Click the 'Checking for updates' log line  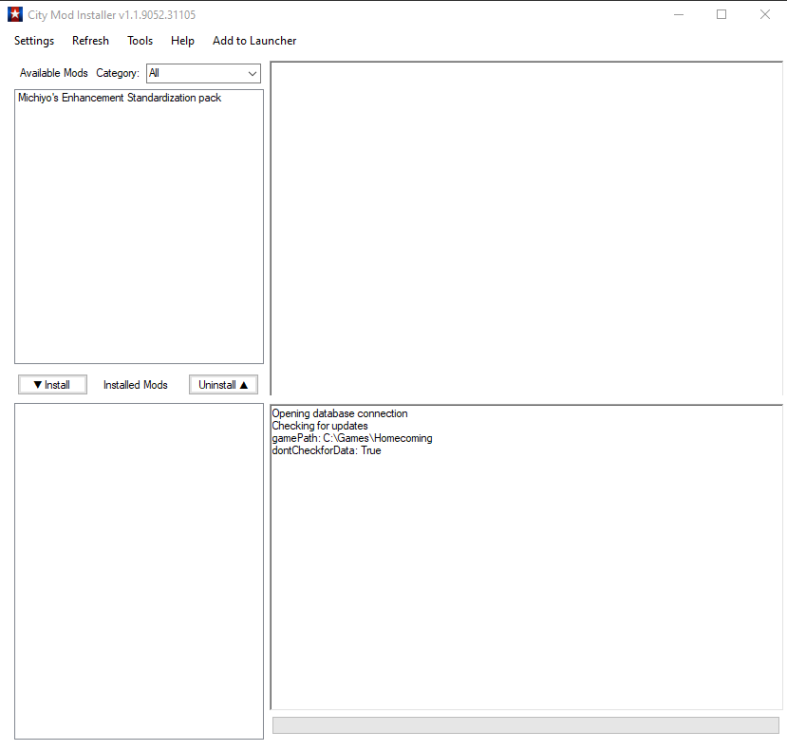click(320, 426)
